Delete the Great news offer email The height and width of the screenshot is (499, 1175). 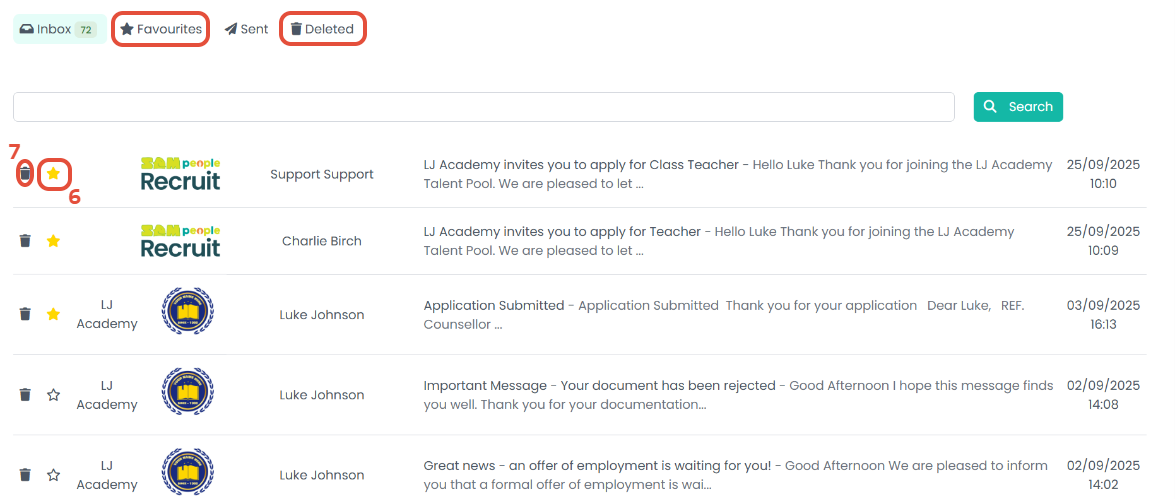[x=25, y=475]
